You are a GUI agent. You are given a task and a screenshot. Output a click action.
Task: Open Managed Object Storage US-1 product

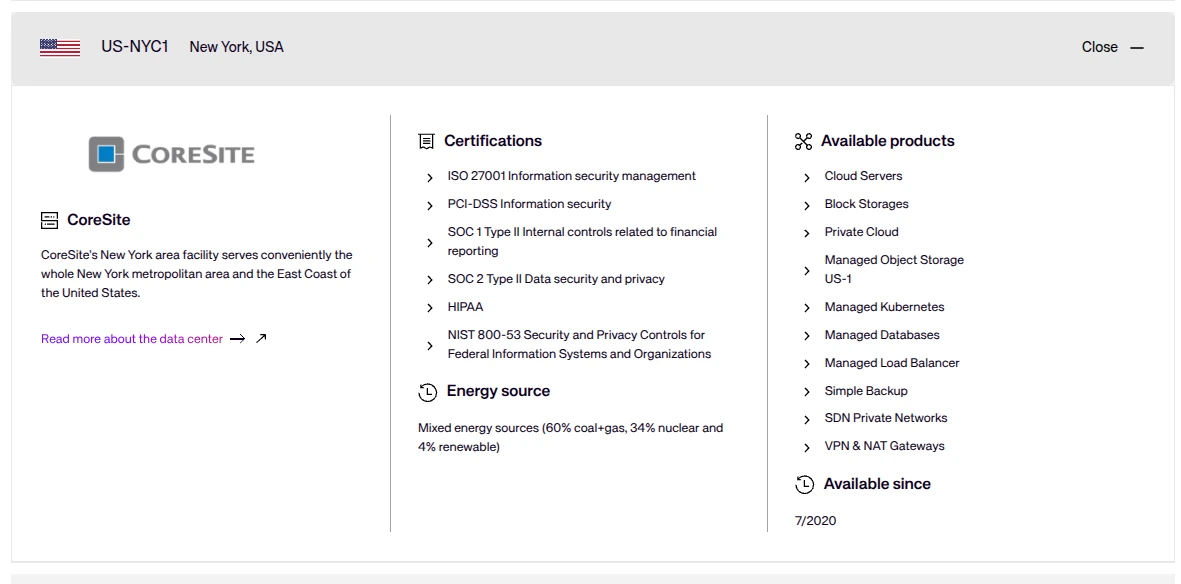pyautogui.click(x=894, y=269)
